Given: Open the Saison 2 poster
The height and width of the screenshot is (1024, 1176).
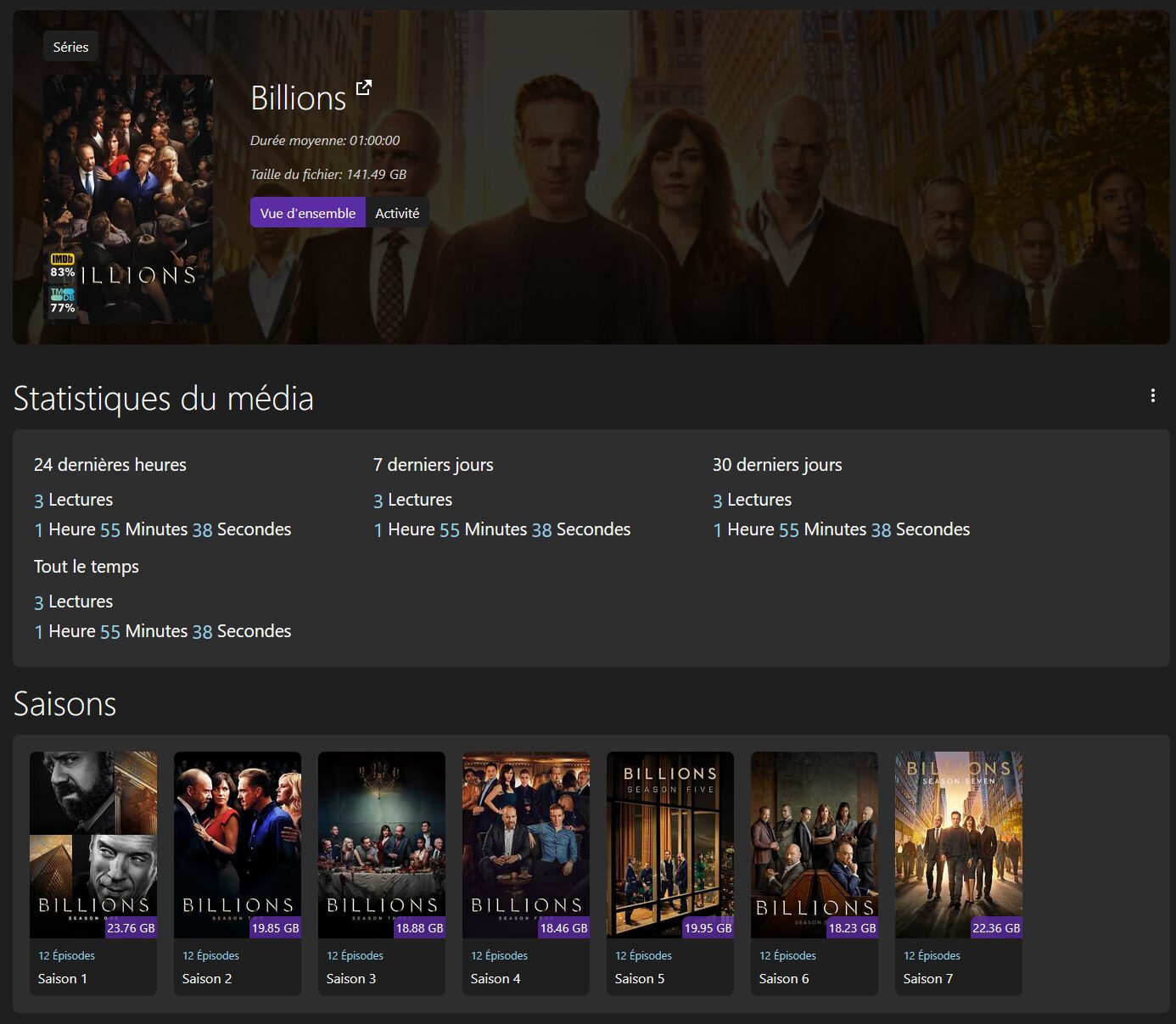Looking at the screenshot, I should tap(238, 845).
